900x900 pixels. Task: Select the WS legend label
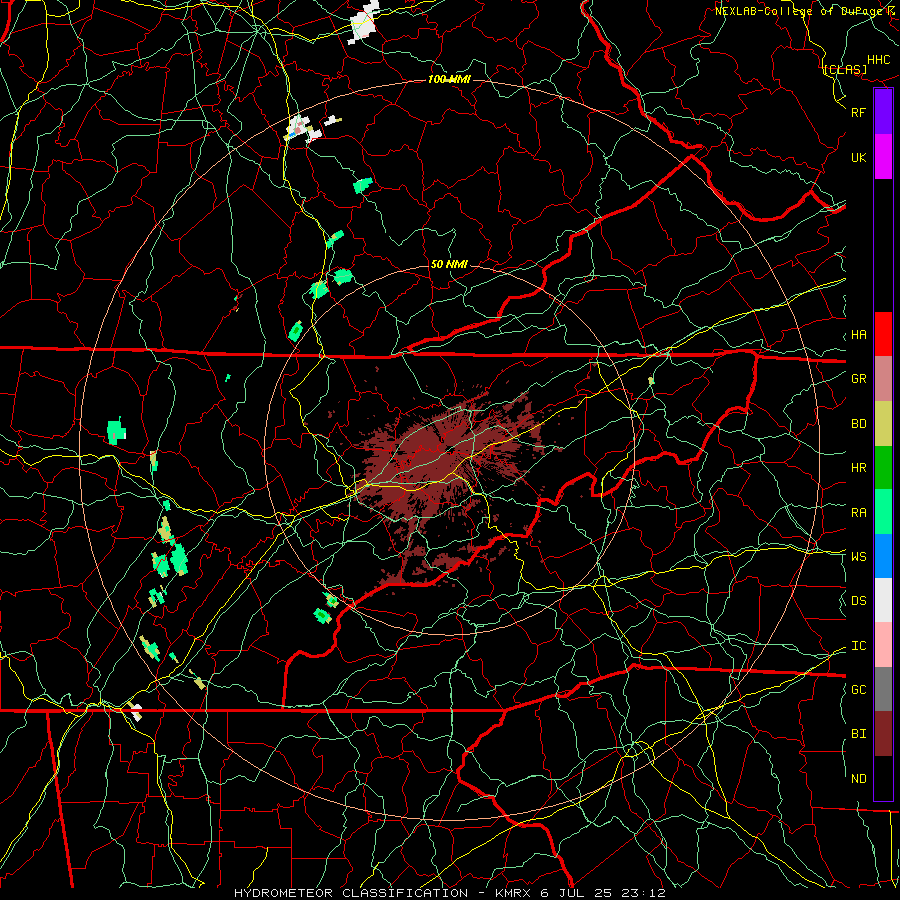pyautogui.click(x=859, y=557)
